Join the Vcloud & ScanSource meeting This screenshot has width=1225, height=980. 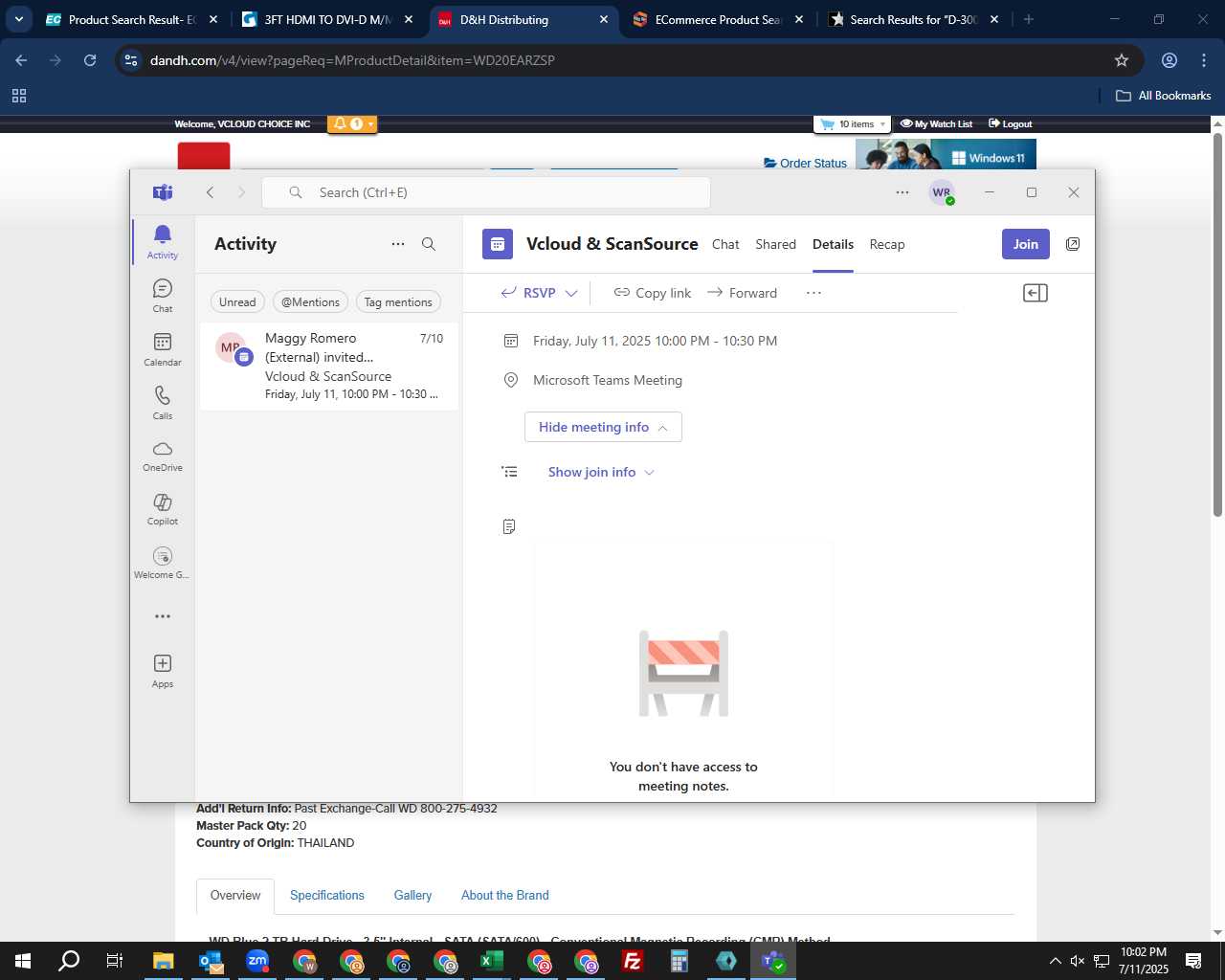click(1026, 244)
